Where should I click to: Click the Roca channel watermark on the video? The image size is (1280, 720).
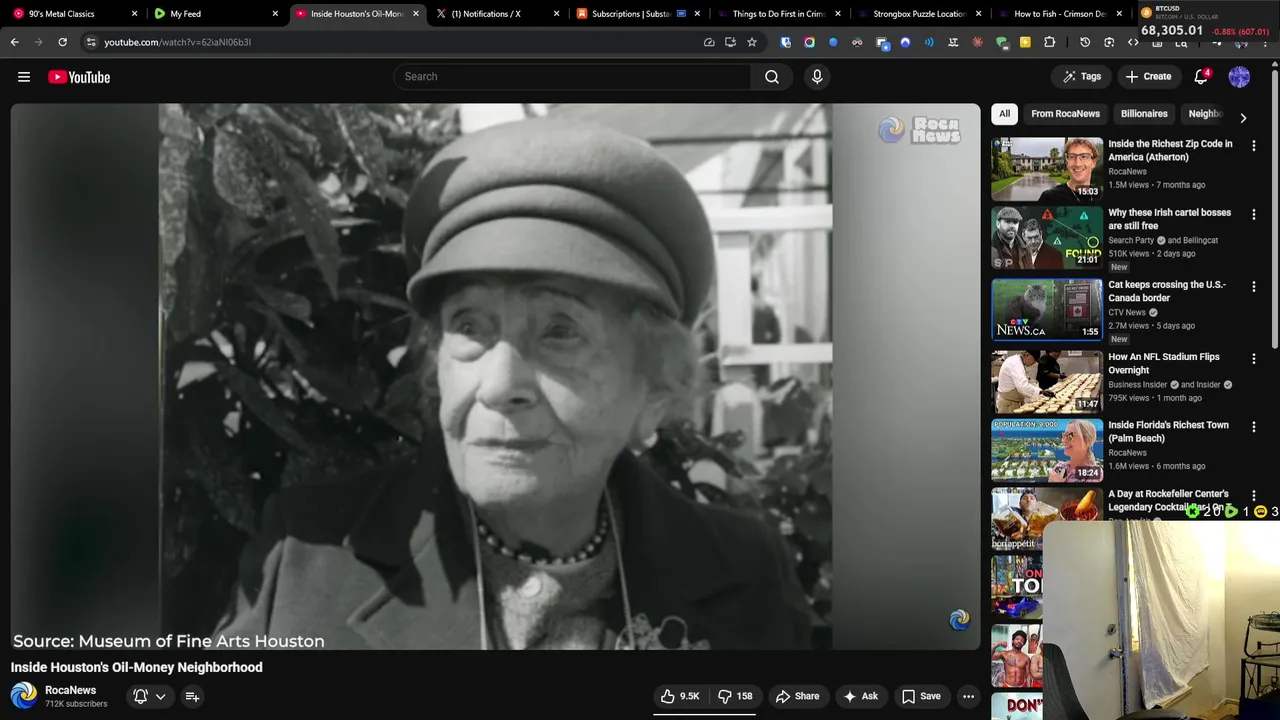(959, 620)
